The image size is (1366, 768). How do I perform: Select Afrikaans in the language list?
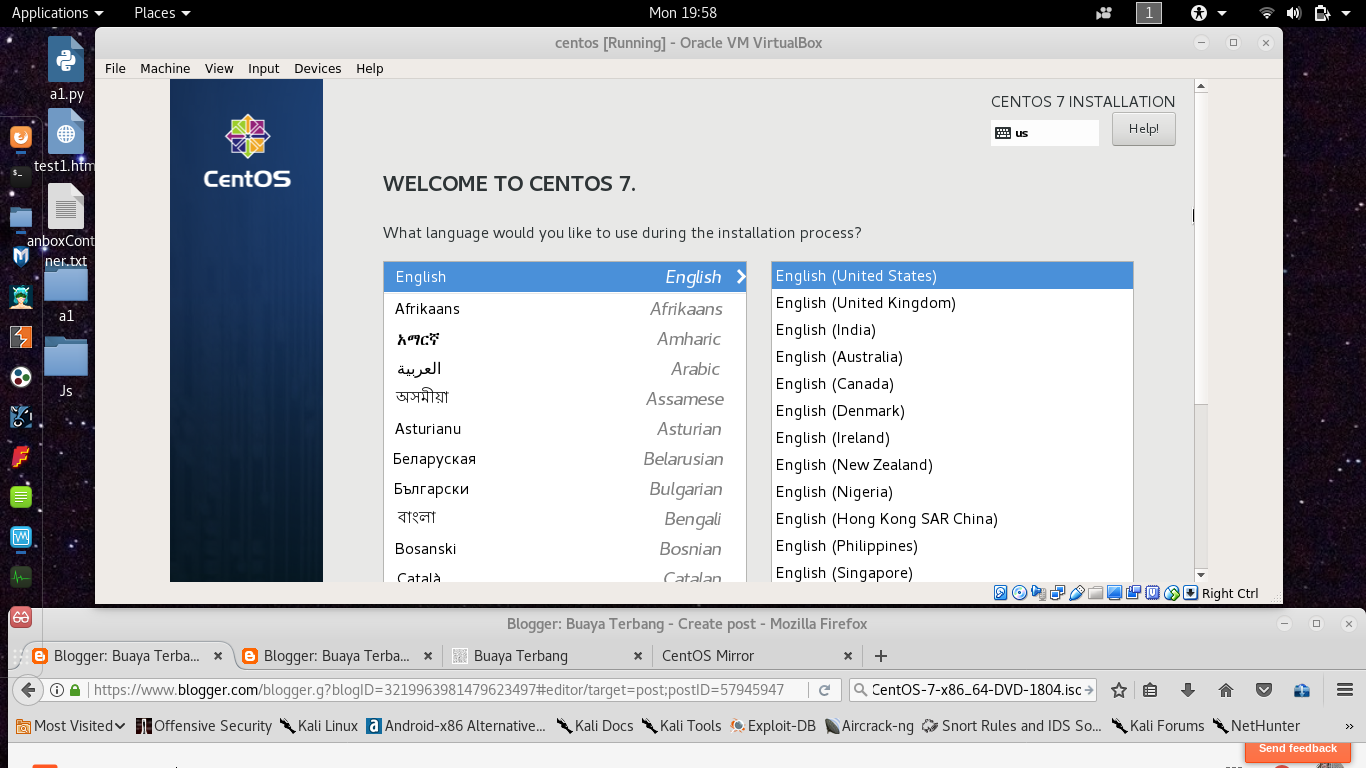coord(565,309)
